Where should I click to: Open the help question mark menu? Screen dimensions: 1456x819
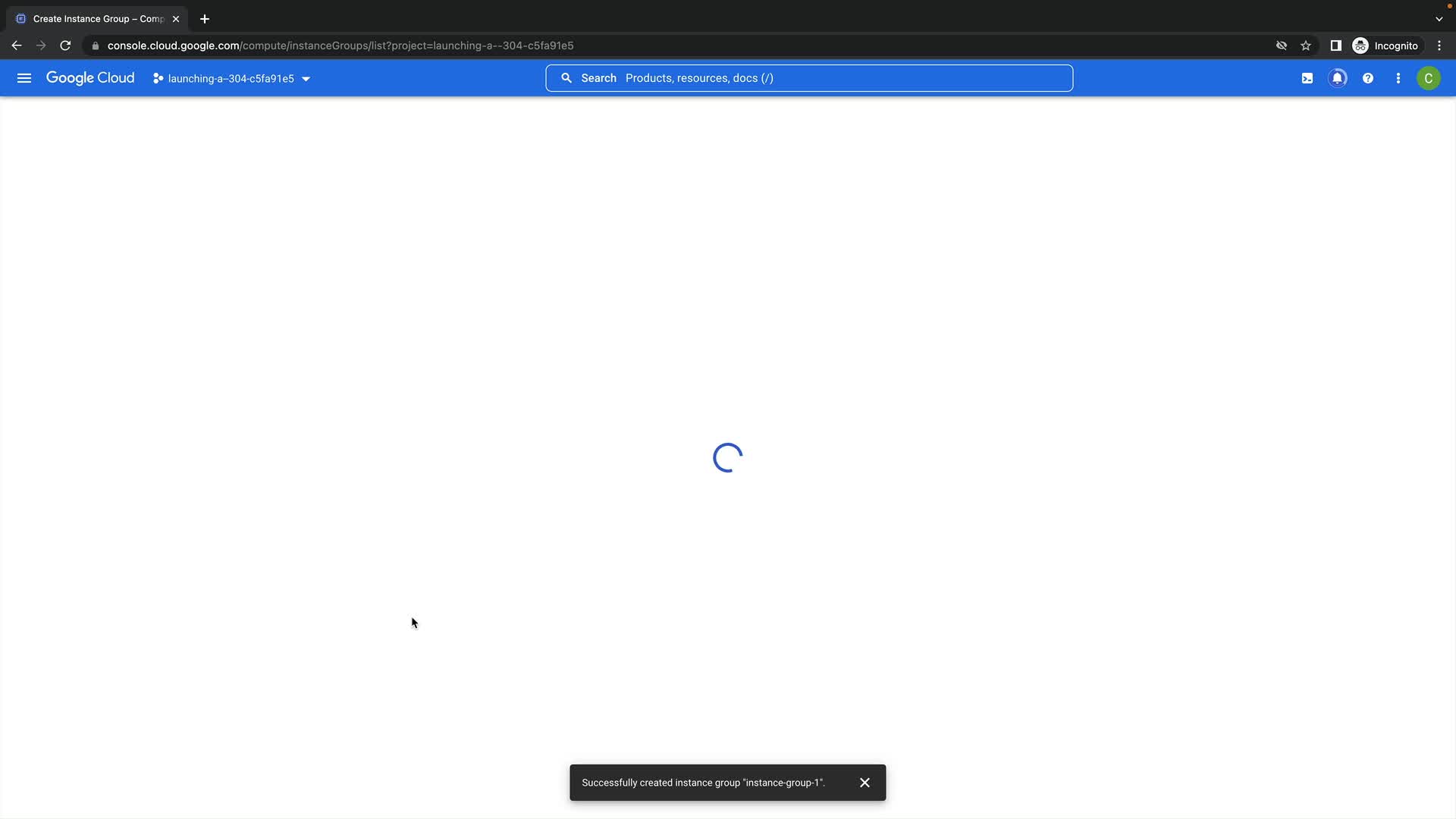1368,78
